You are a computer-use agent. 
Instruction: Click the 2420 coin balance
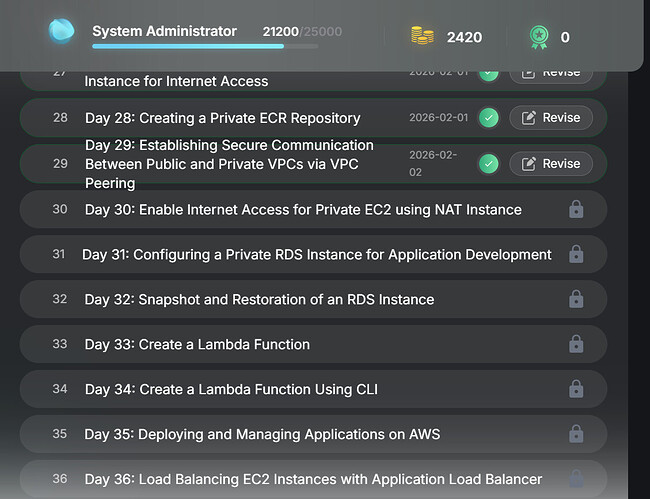pos(464,37)
